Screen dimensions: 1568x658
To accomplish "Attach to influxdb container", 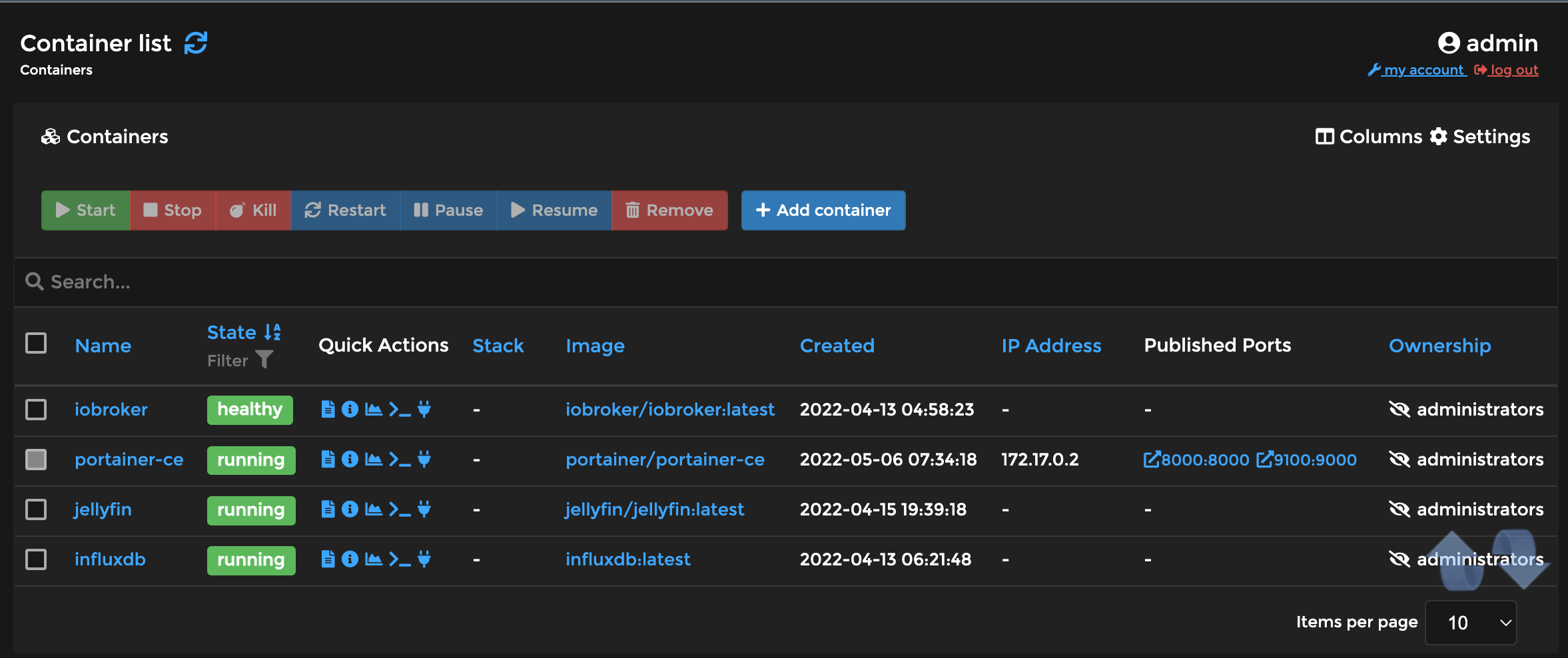I will [424, 559].
